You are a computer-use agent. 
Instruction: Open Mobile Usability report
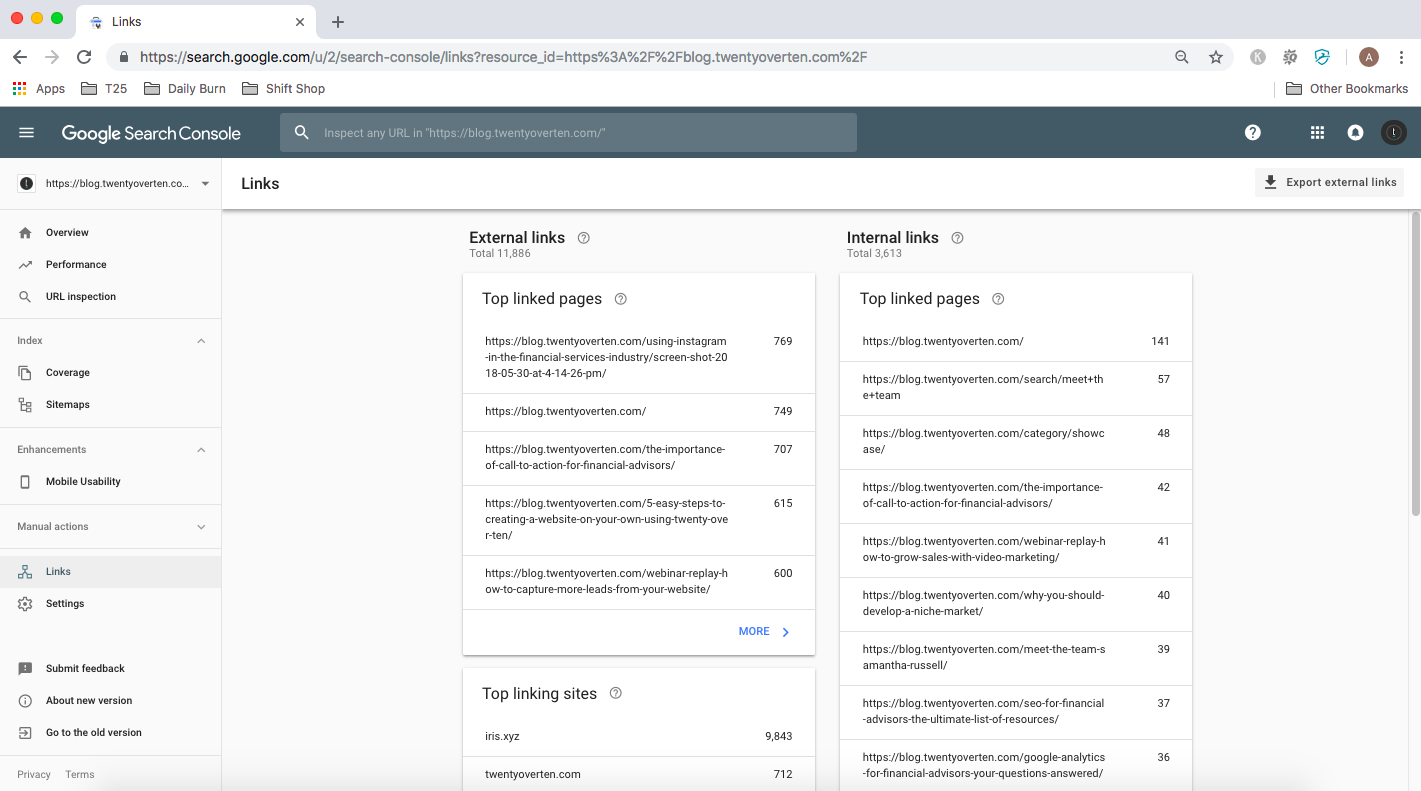pos(83,482)
